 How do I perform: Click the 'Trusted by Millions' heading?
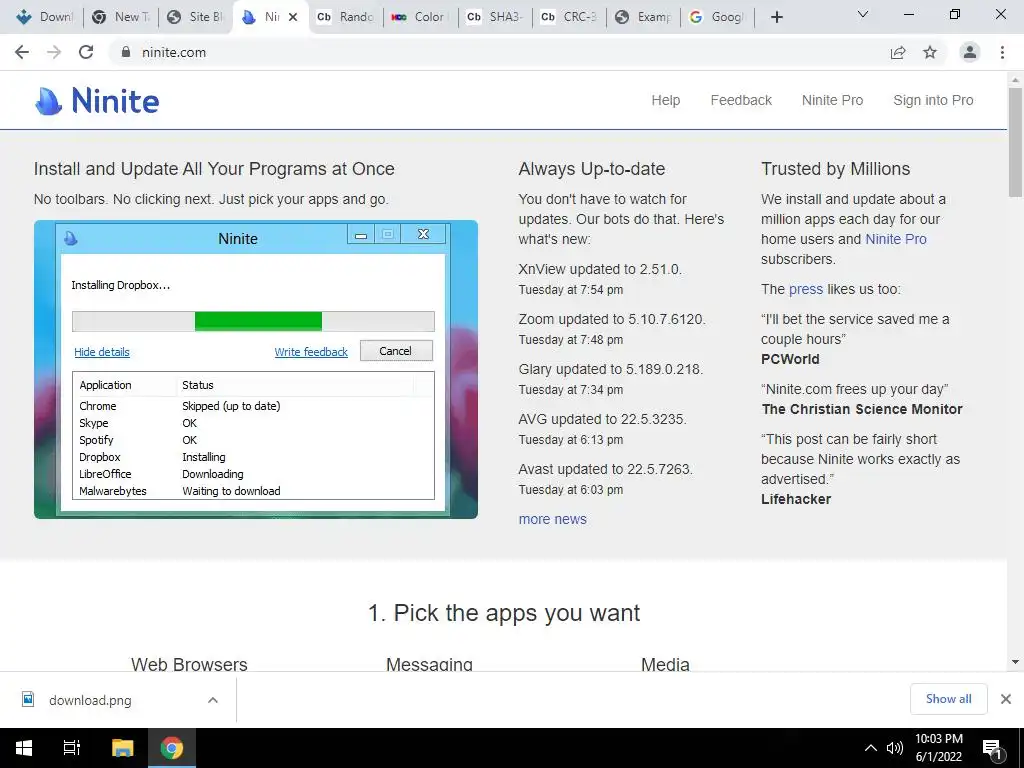tap(835, 168)
